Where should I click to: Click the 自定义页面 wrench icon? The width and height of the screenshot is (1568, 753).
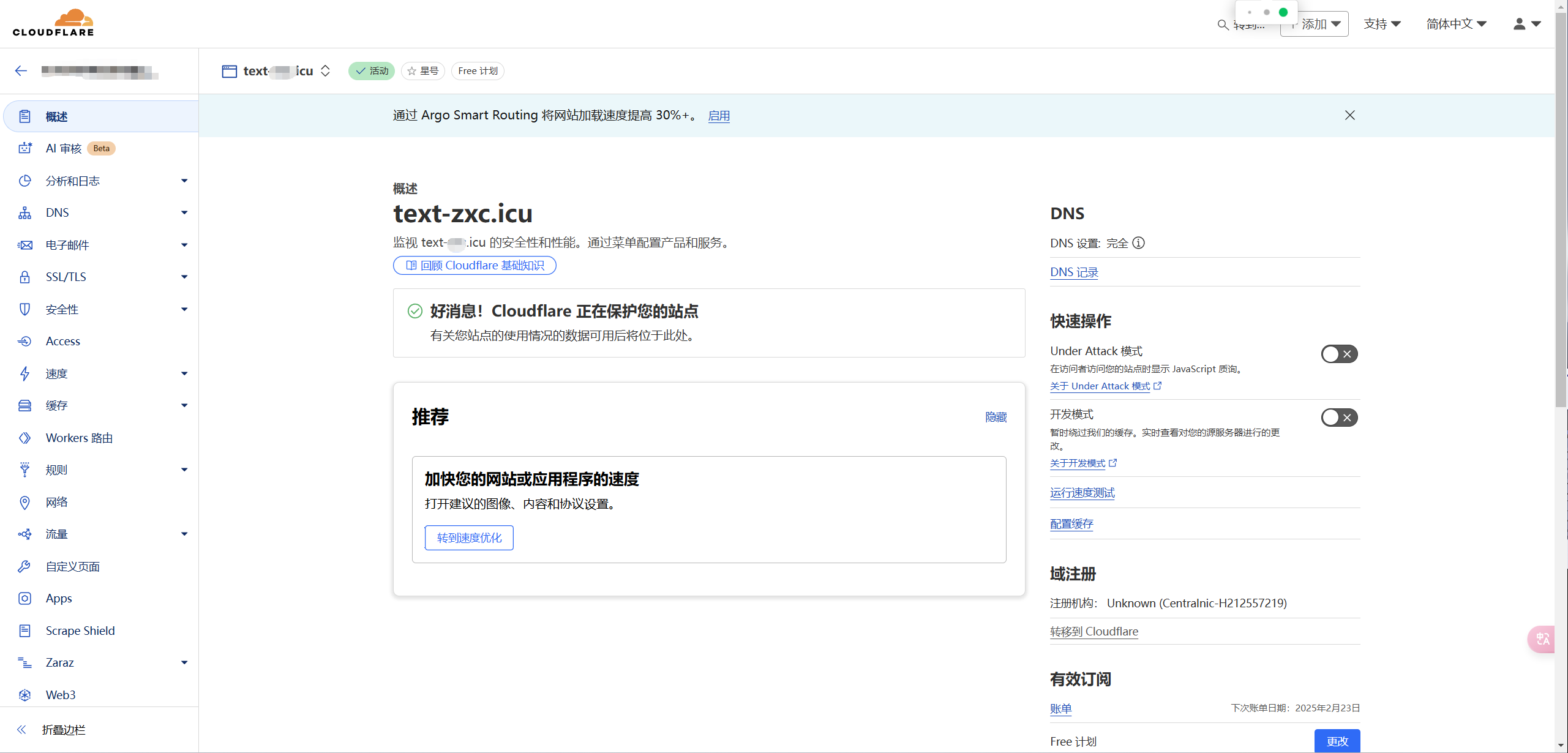click(24, 566)
